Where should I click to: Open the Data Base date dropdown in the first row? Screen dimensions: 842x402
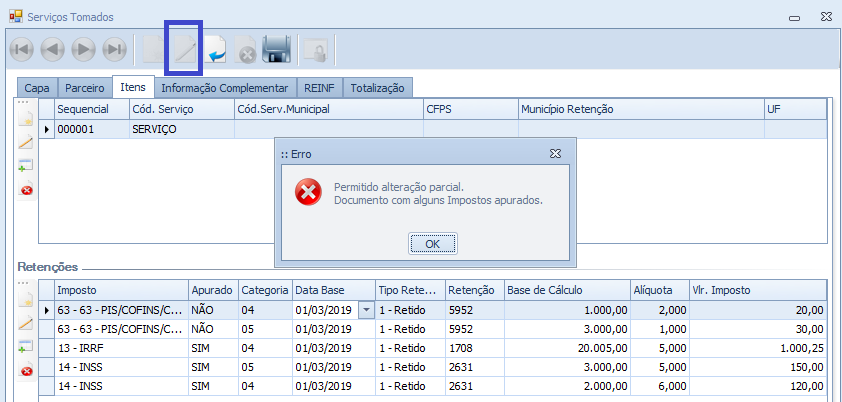click(365, 310)
